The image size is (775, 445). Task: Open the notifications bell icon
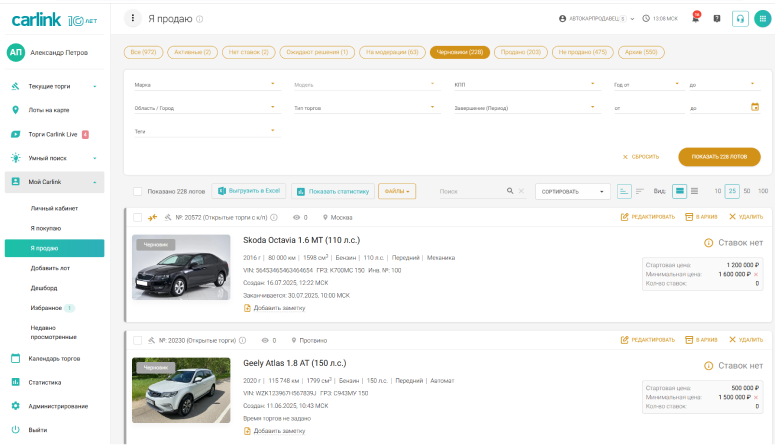point(695,19)
